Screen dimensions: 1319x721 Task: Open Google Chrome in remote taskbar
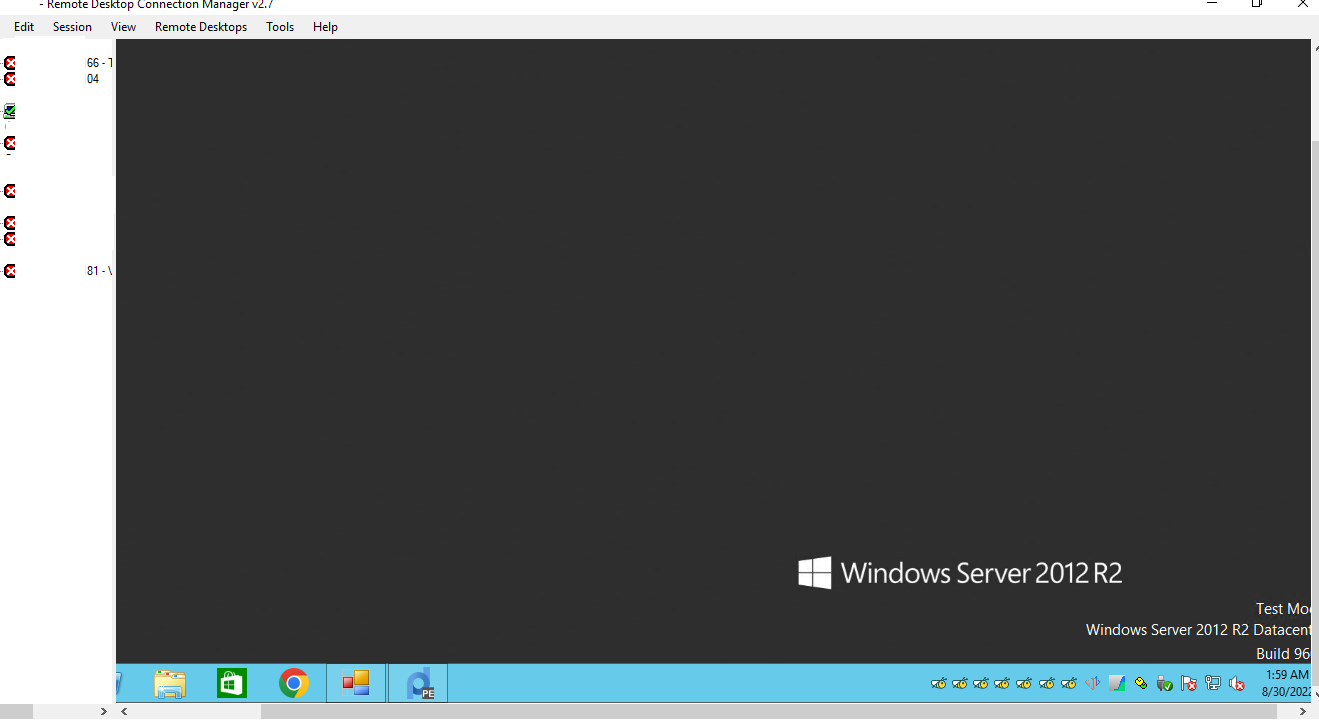(x=294, y=683)
